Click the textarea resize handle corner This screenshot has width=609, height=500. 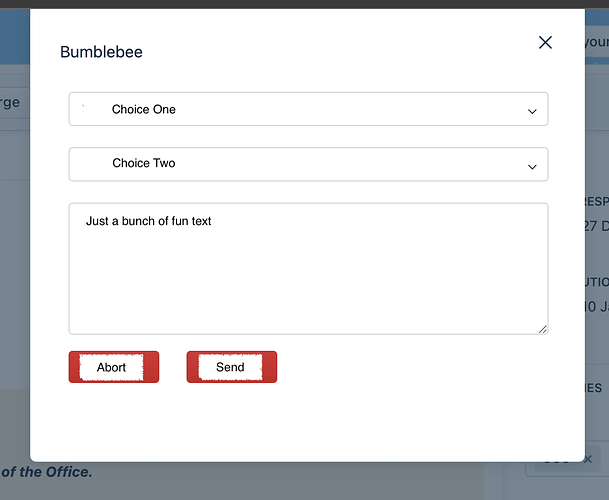pyautogui.click(x=543, y=329)
